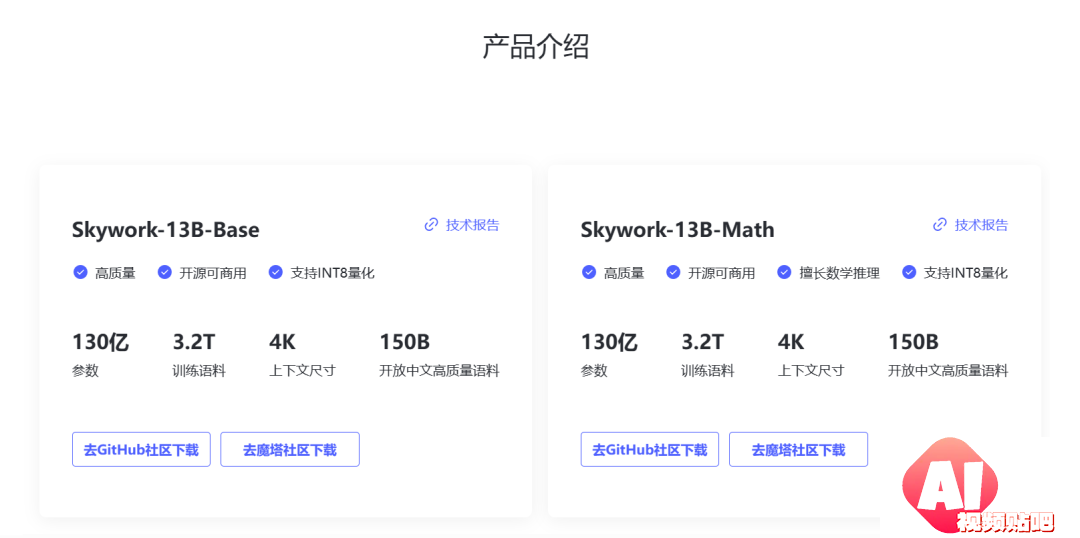Viewport: 1080px width, 538px height.
Task: Click 去魔塔社区下载 on Skywork-13B-Base card
Action: [x=290, y=450]
